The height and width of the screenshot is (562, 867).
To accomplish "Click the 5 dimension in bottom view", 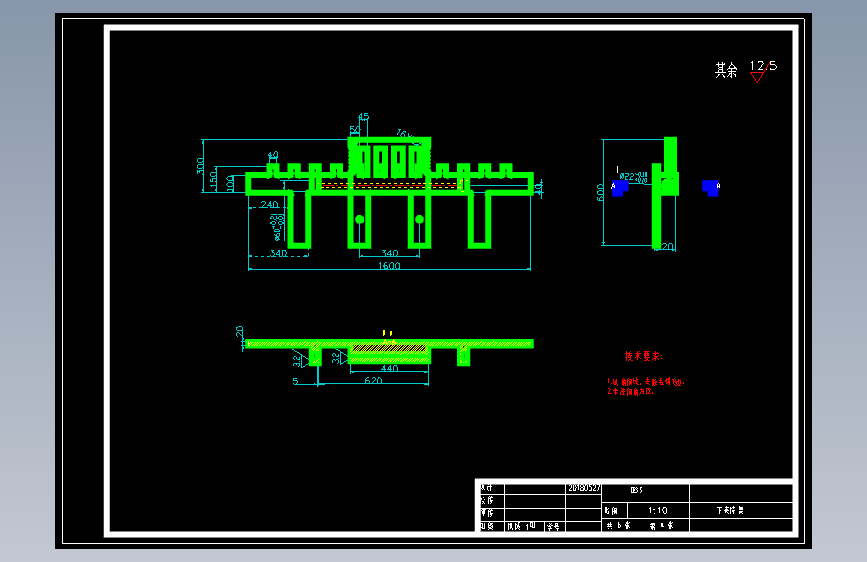I will pyautogui.click(x=295, y=381).
